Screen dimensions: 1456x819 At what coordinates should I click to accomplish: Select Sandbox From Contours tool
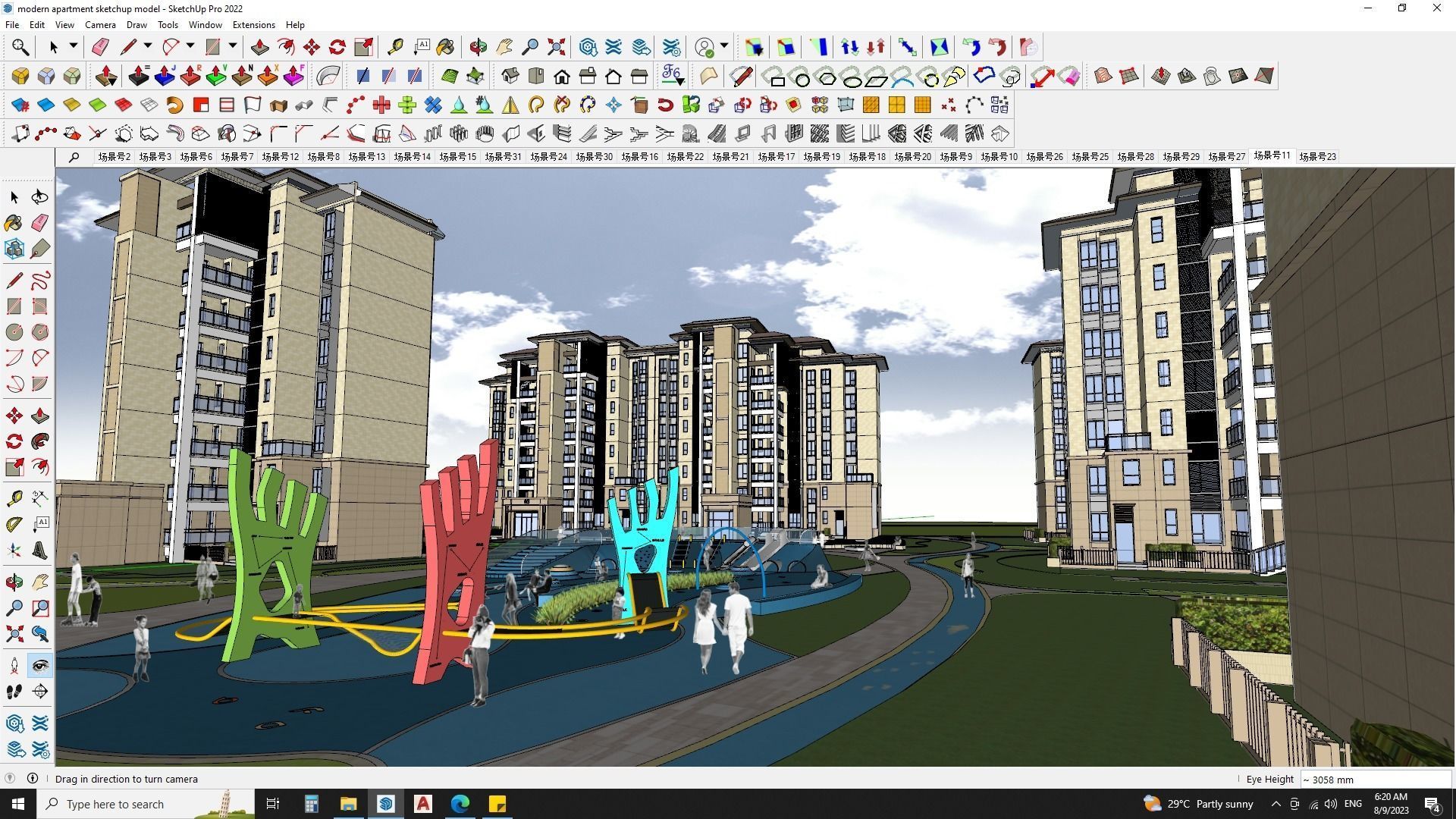coord(1103,76)
